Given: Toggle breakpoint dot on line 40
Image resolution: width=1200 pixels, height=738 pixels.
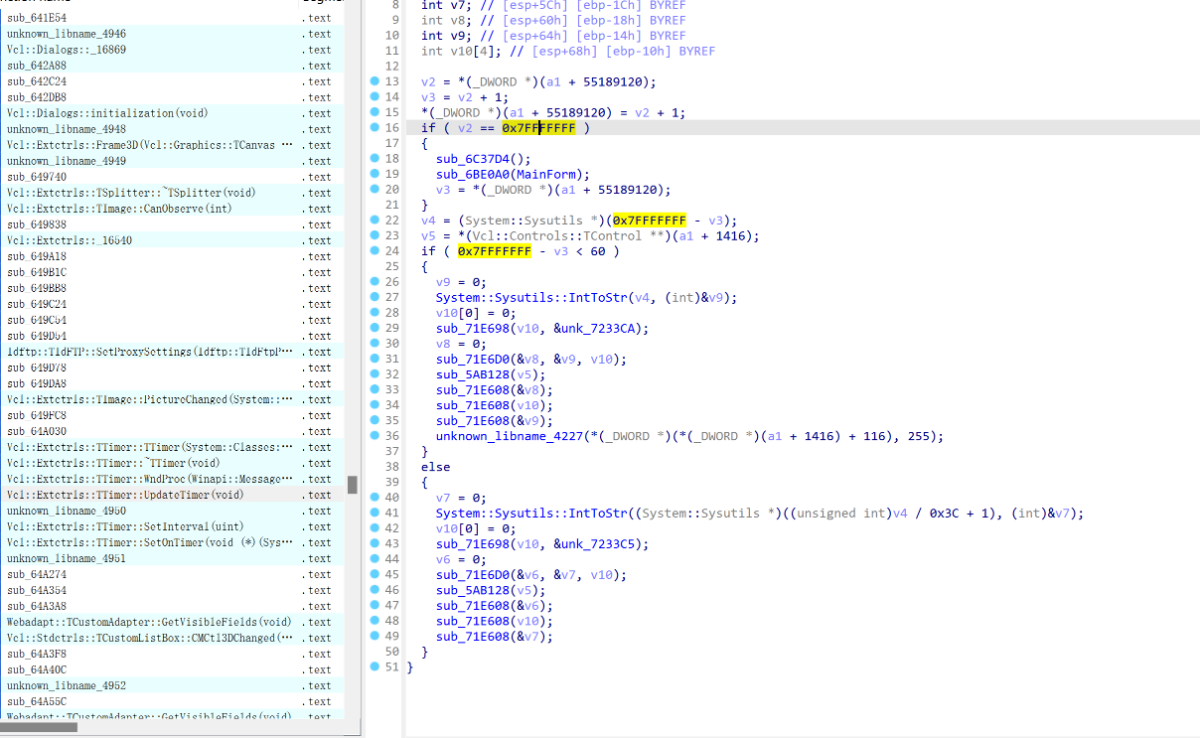Looking at the screenshot, I should coord(374,497).
